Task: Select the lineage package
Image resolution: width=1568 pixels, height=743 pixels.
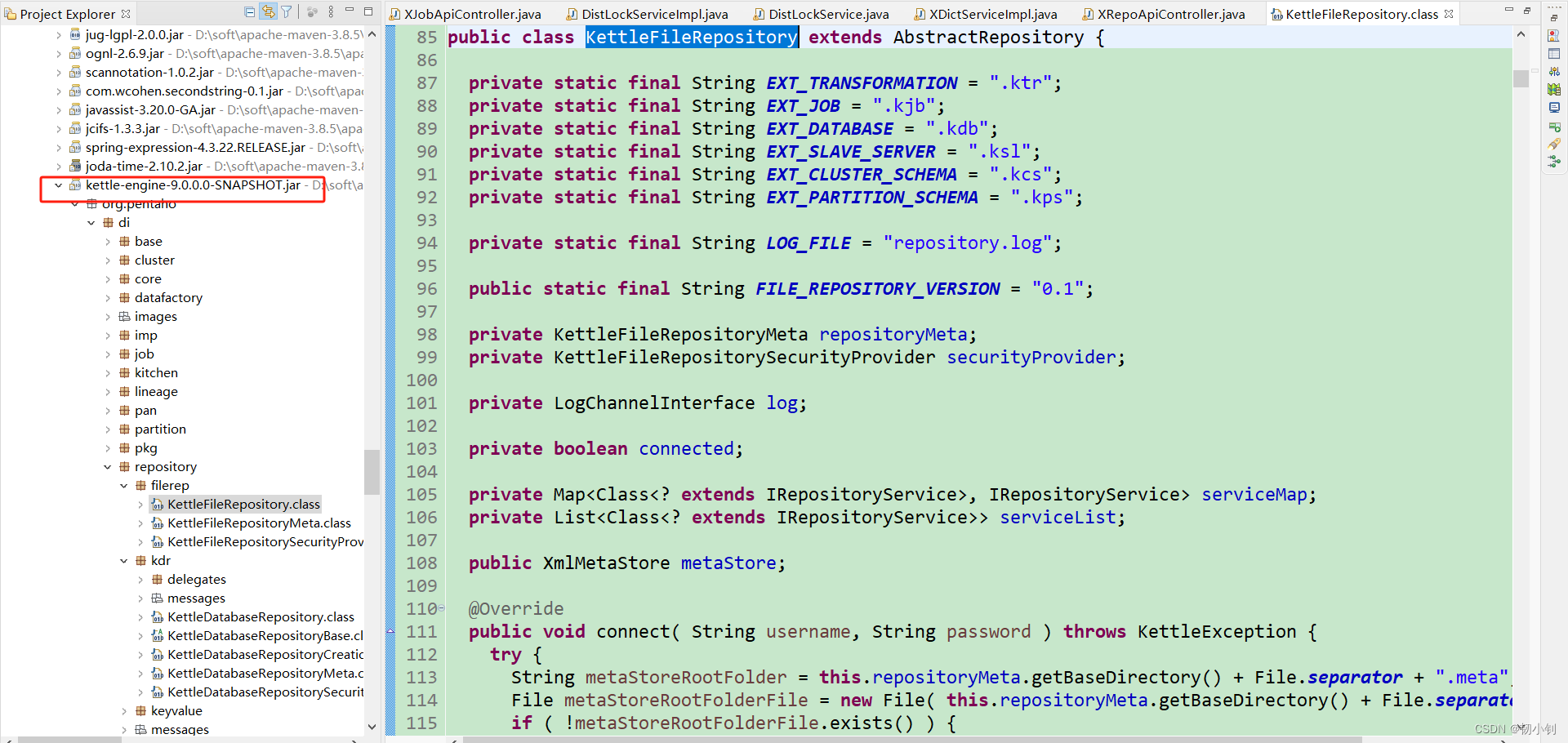Action: pyautogui.click(x=156, y=392)
